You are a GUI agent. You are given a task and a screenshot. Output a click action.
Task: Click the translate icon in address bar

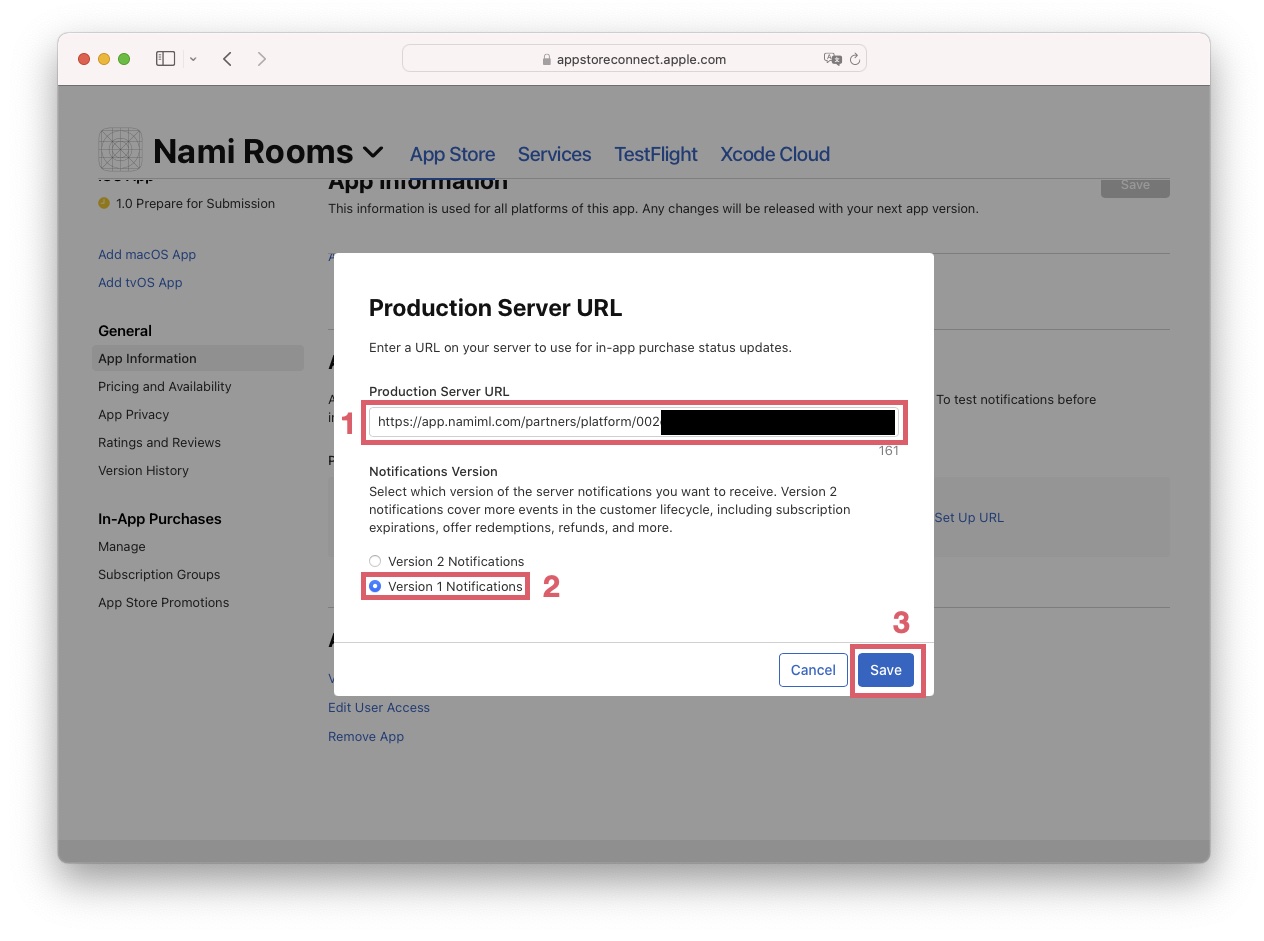pos(832,59)
